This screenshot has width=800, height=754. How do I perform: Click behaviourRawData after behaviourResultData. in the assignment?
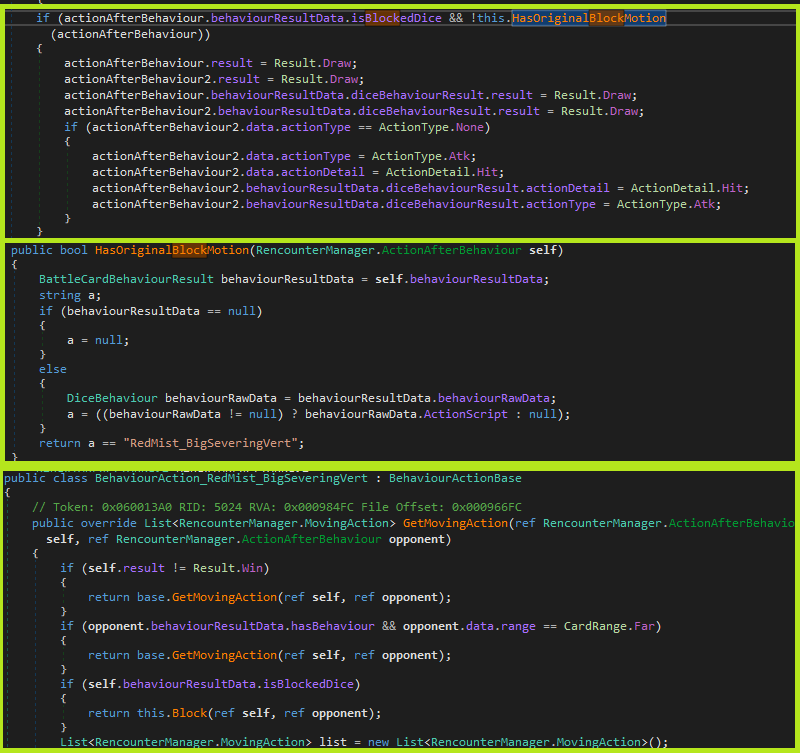pyautogui.click(x=494, y=398)
